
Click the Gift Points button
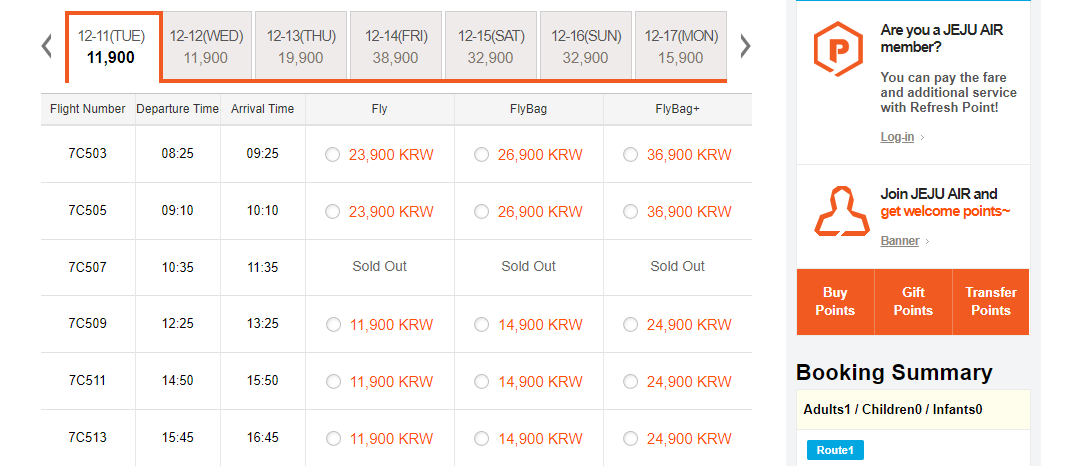[913, 302]
